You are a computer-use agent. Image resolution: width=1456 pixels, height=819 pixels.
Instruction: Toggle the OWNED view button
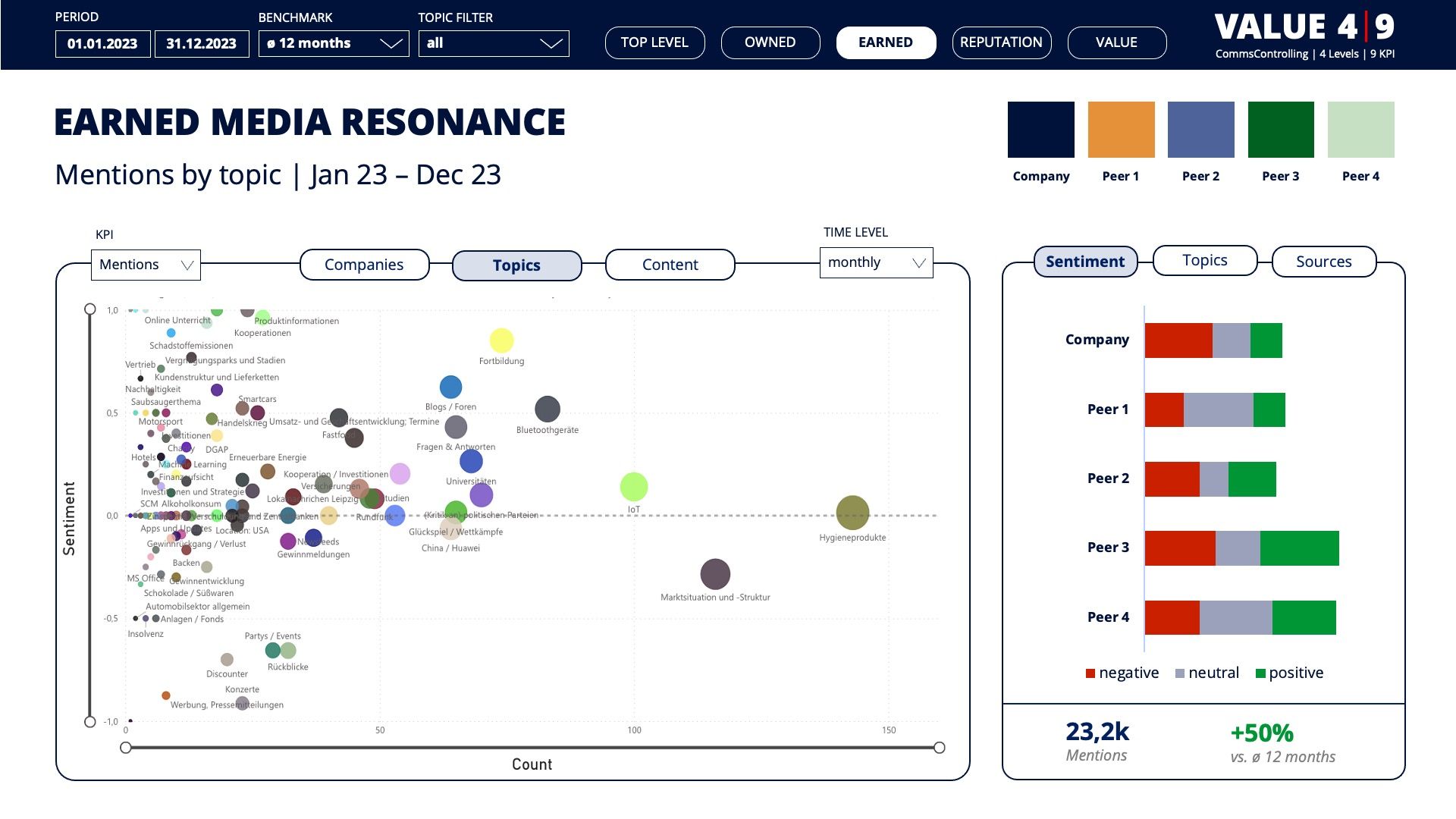coord(770,42)
